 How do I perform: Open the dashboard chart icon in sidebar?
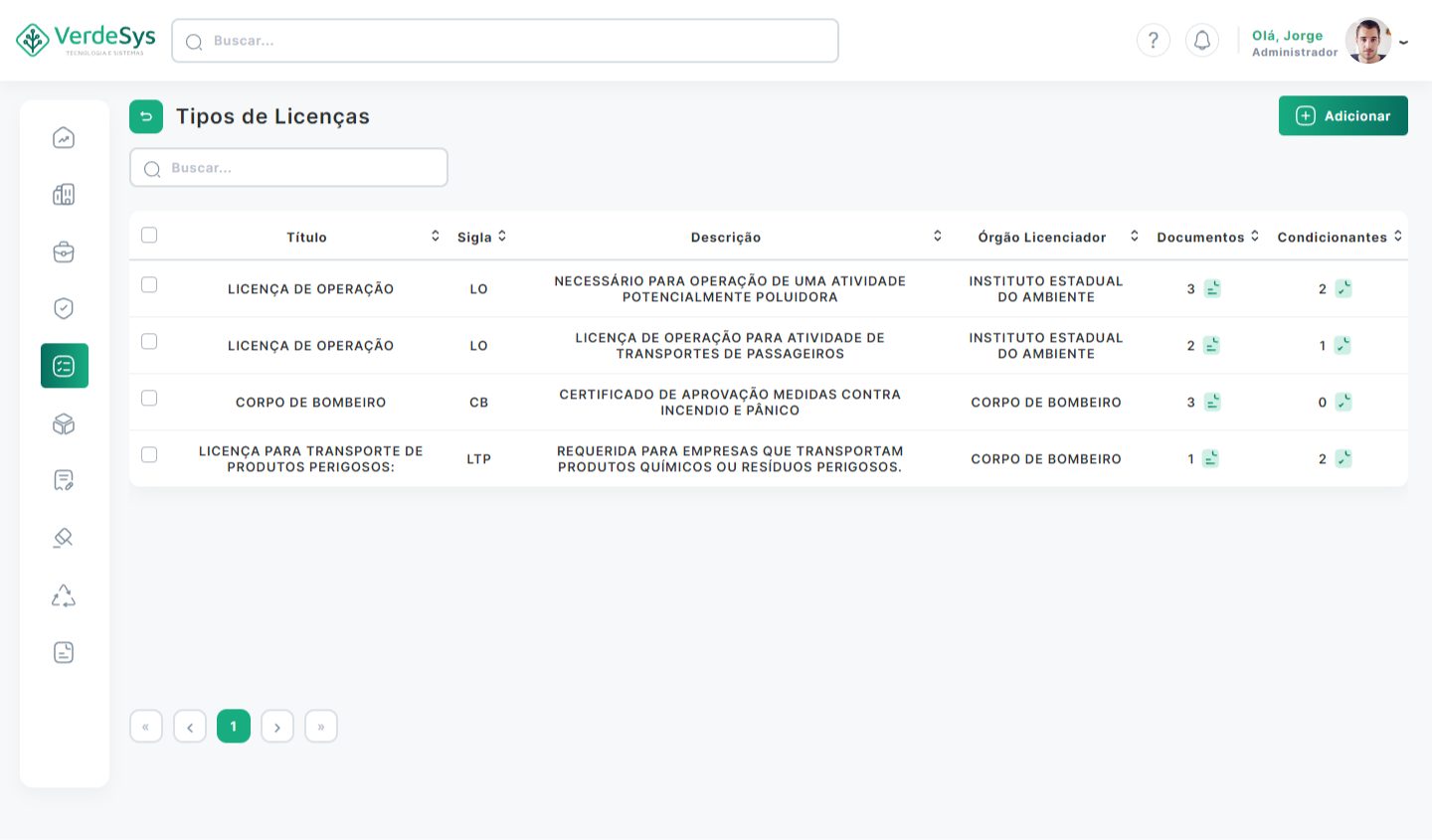[64, 138]
